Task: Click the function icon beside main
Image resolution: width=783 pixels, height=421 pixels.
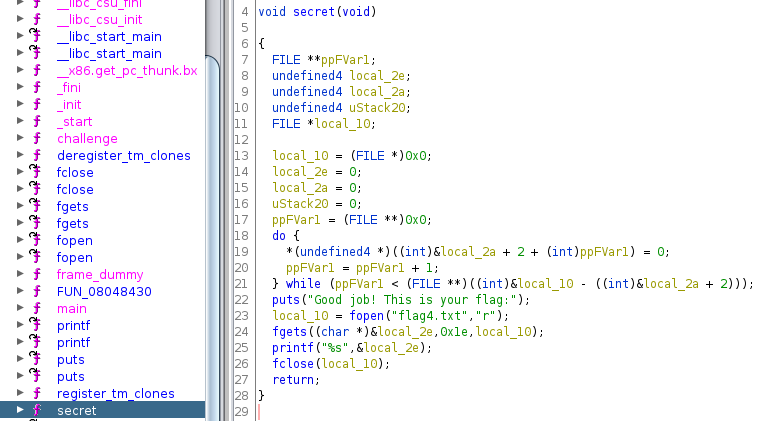Action: coord(37,308)
